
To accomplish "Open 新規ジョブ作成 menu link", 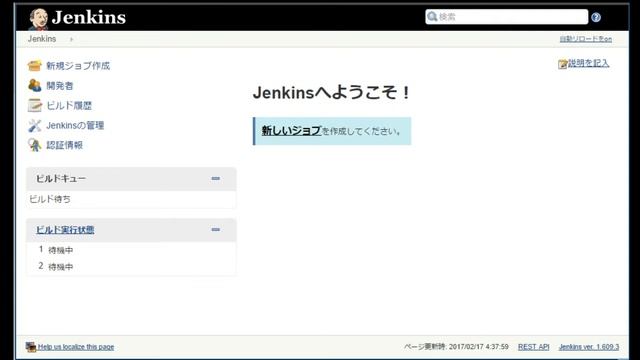I will click(x=78, y=65).
